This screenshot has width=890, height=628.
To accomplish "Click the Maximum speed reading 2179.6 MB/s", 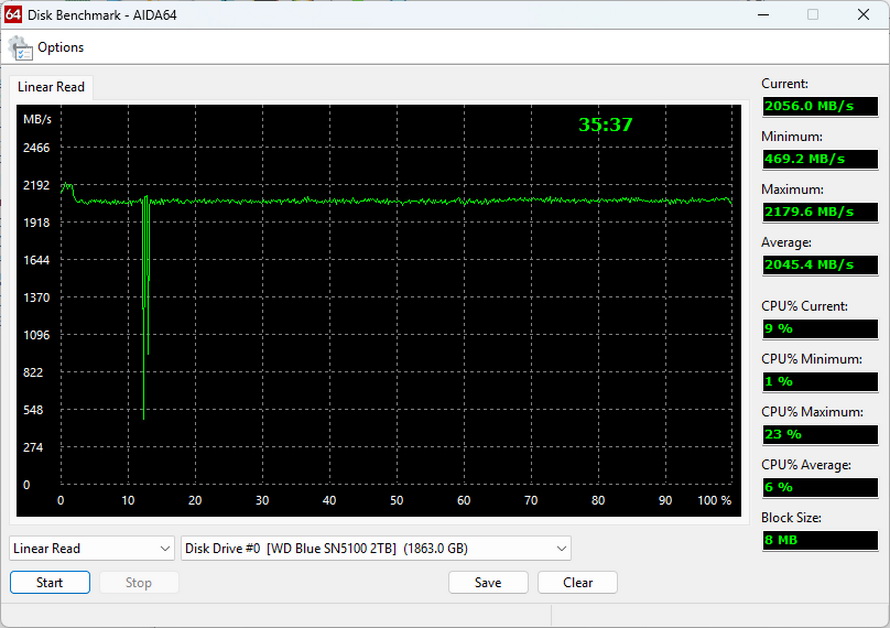I will 820,212.
